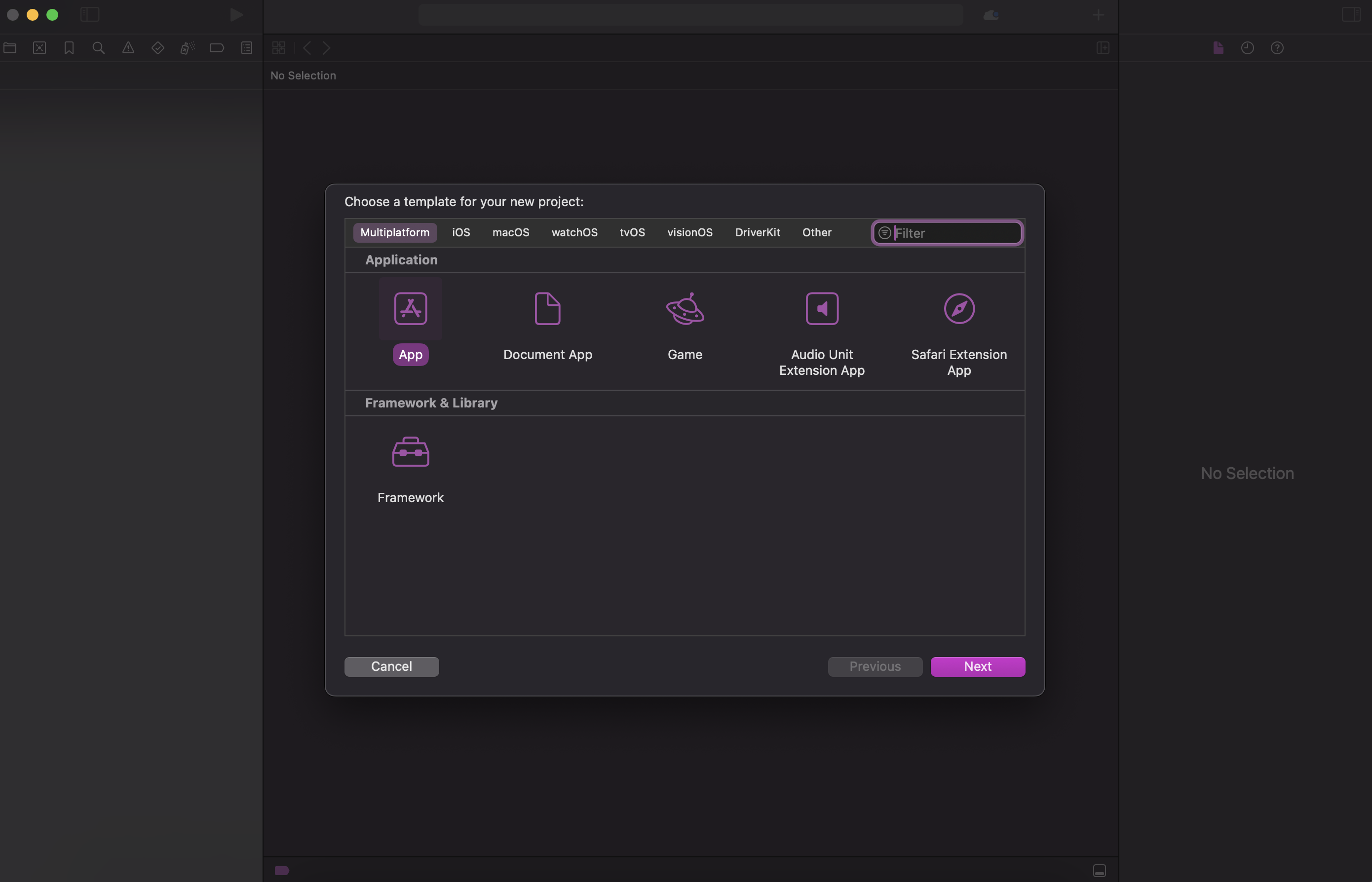Image resolution: width=1372 pixels, height=882 pixels.
Task: Switch to the macOS tab
Action: (511, 232)
